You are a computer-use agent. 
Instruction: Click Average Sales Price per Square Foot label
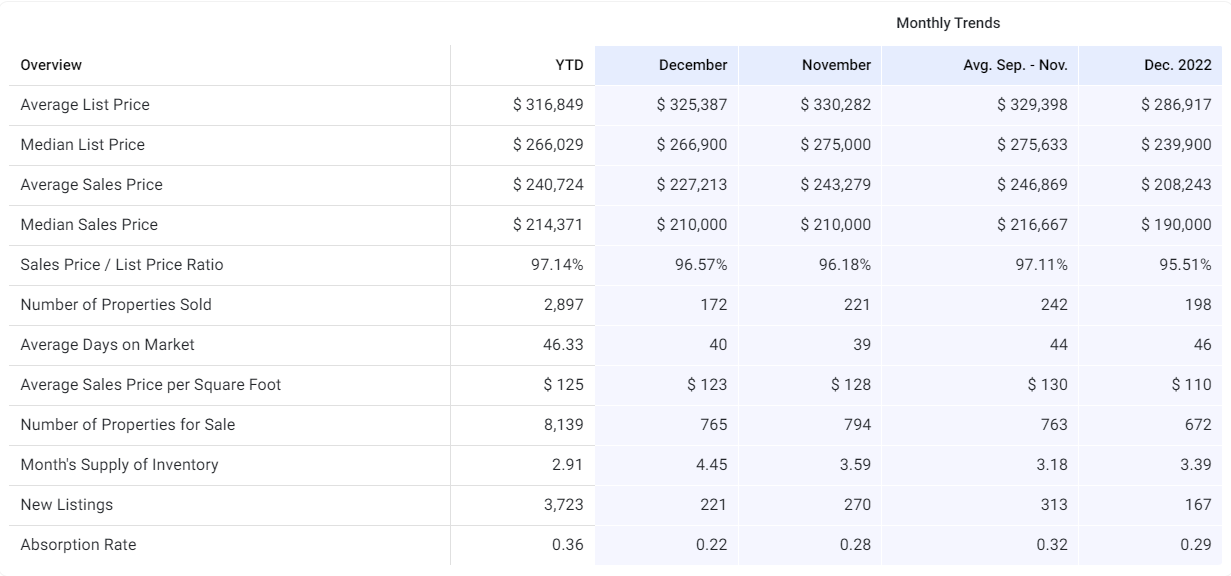(x=150, y=385)
